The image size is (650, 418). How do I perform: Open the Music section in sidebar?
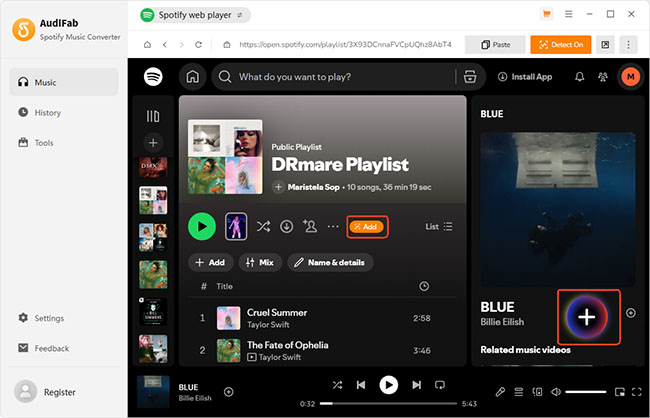pyautogui.click(x=64, y=82)
